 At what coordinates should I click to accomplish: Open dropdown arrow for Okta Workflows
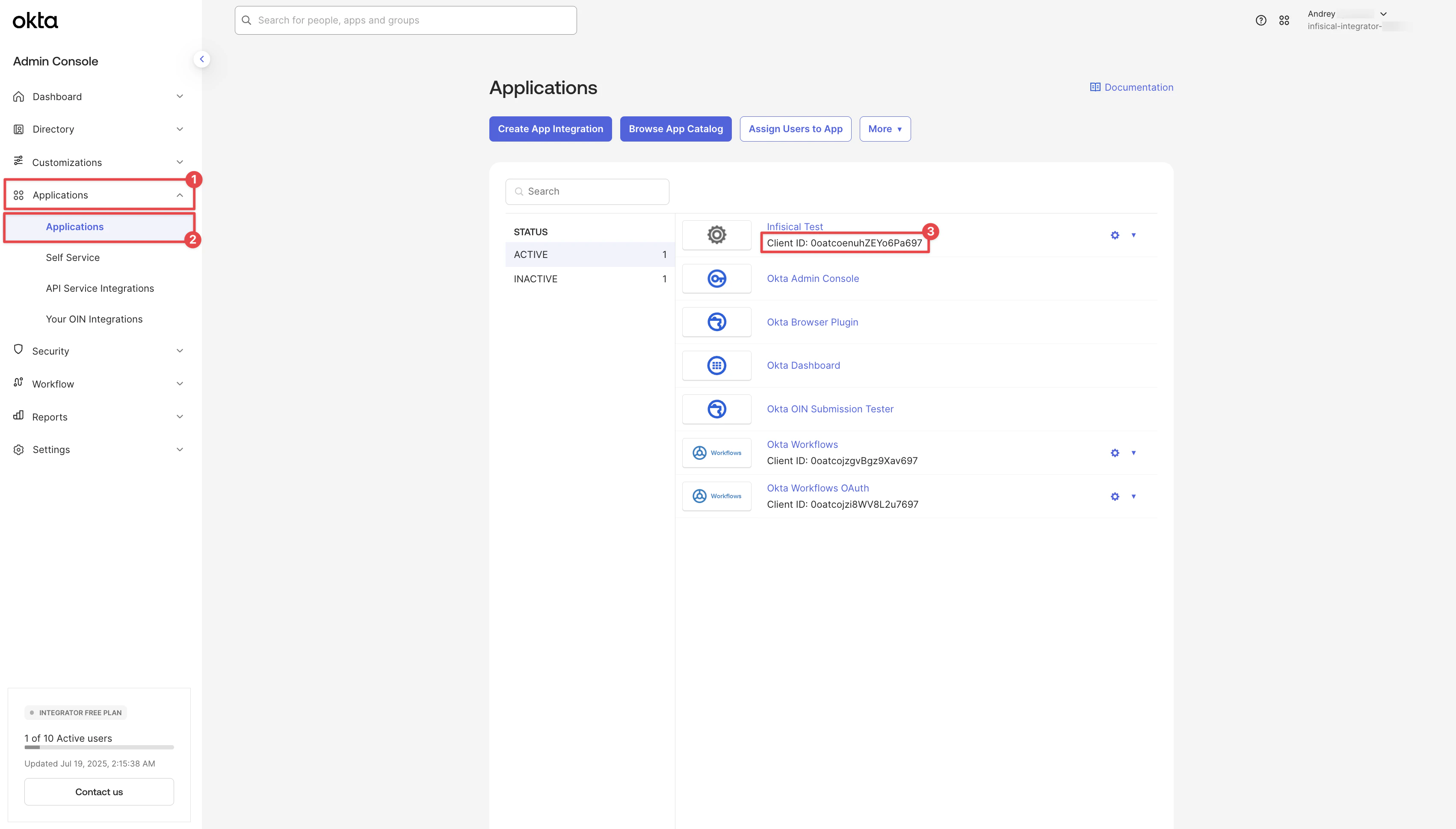[x=1133, y=453]
